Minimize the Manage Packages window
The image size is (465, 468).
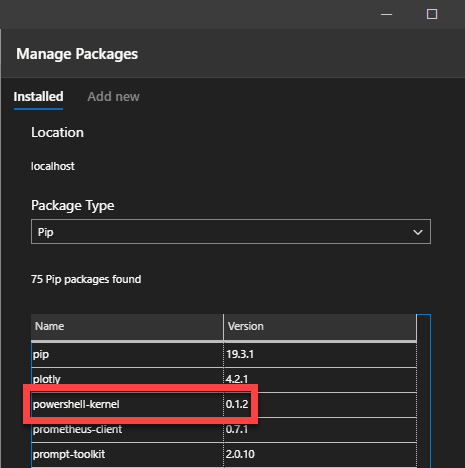tap(386, 14)
